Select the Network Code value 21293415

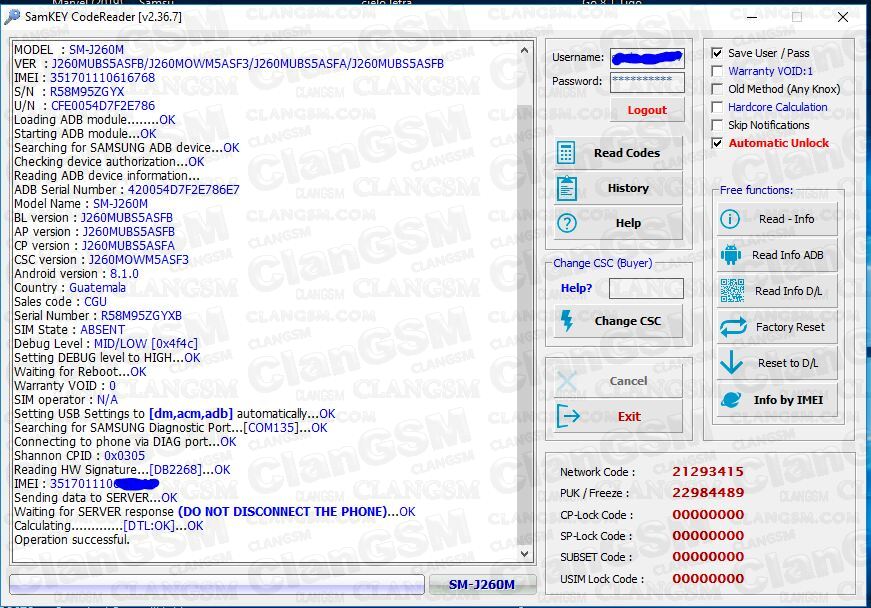708,471
